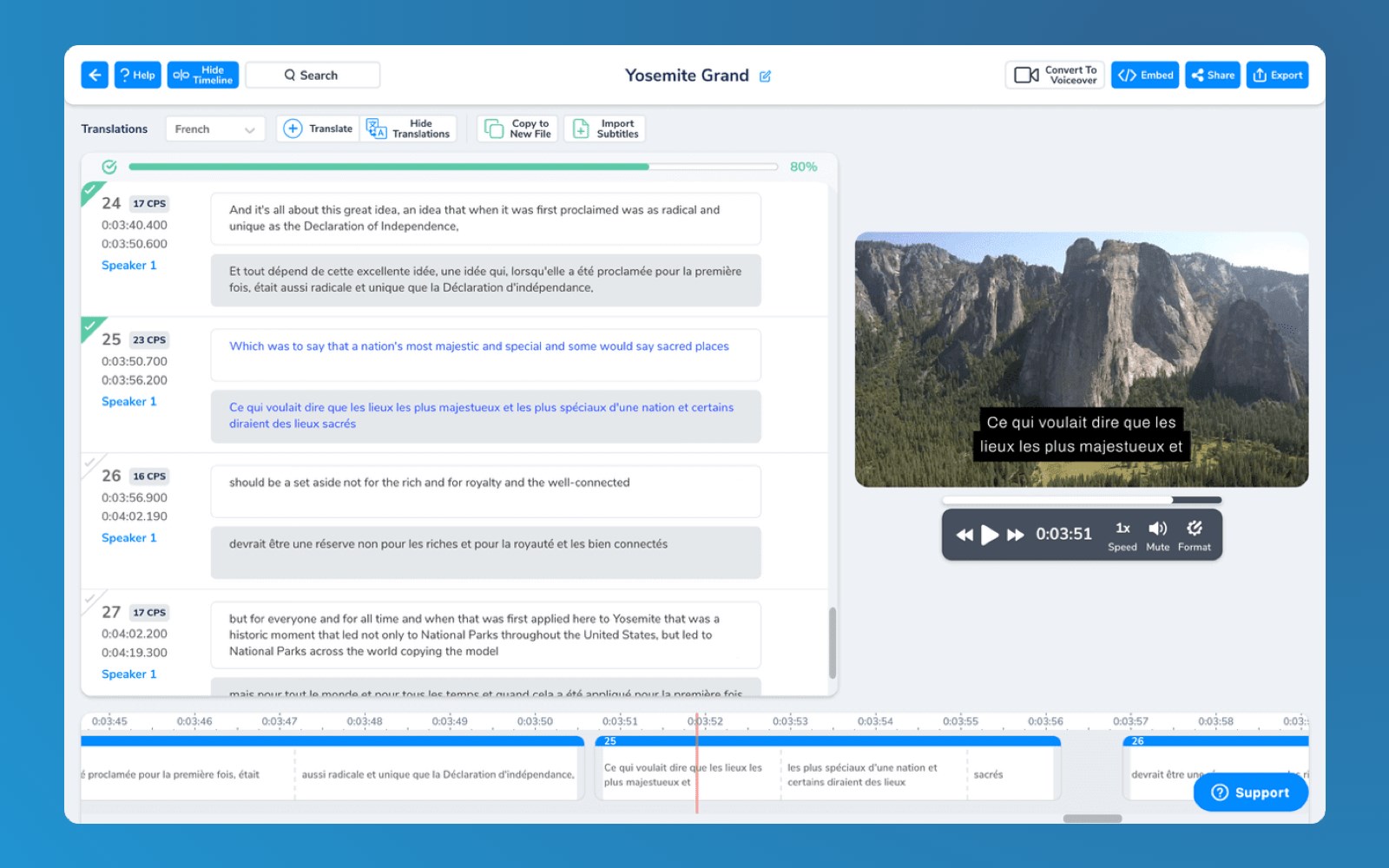
Task: Click end time 0:04:19.300
Action: click(135, 653)
